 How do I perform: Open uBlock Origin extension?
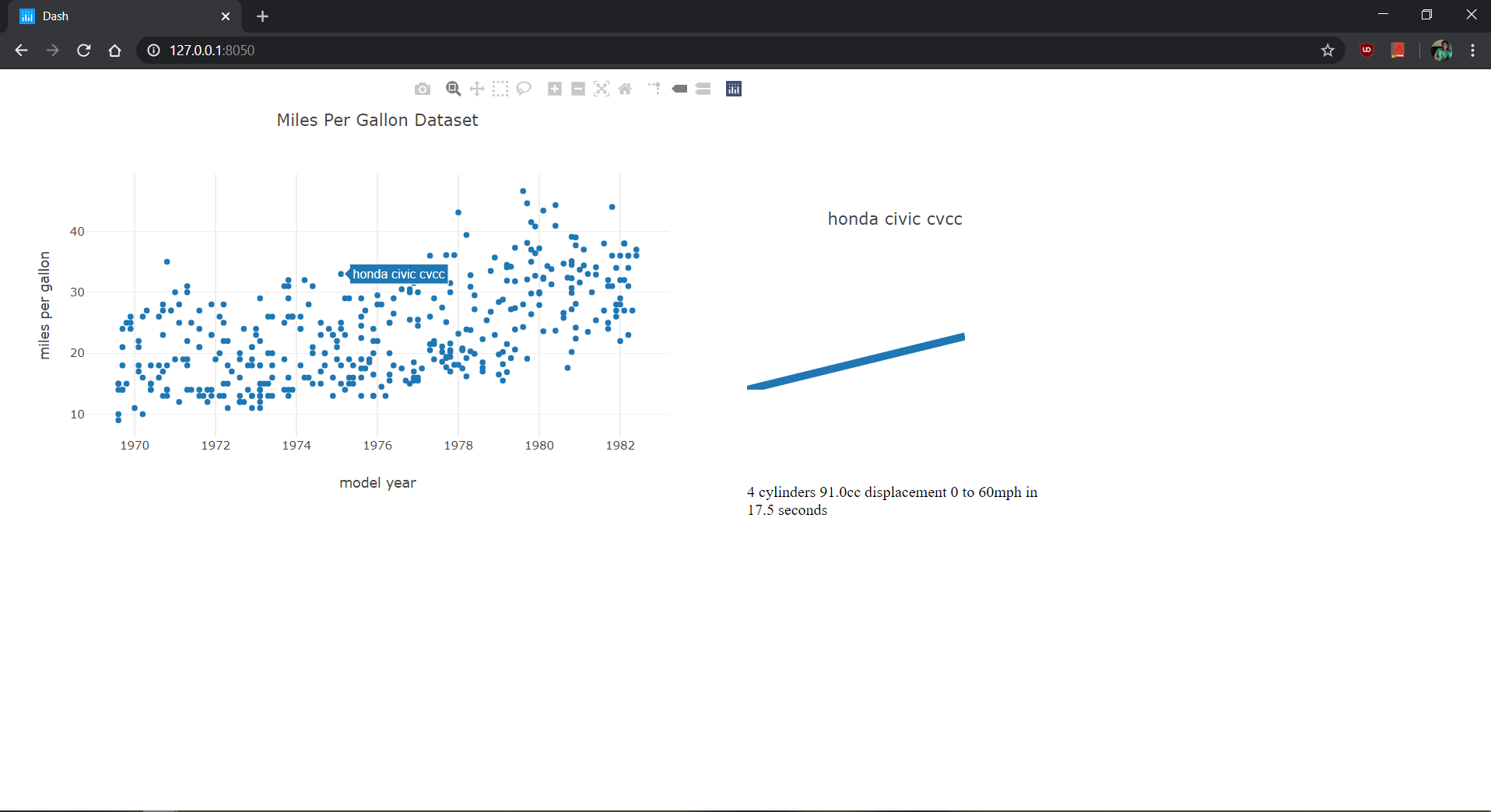click(x=1367, y=51)
